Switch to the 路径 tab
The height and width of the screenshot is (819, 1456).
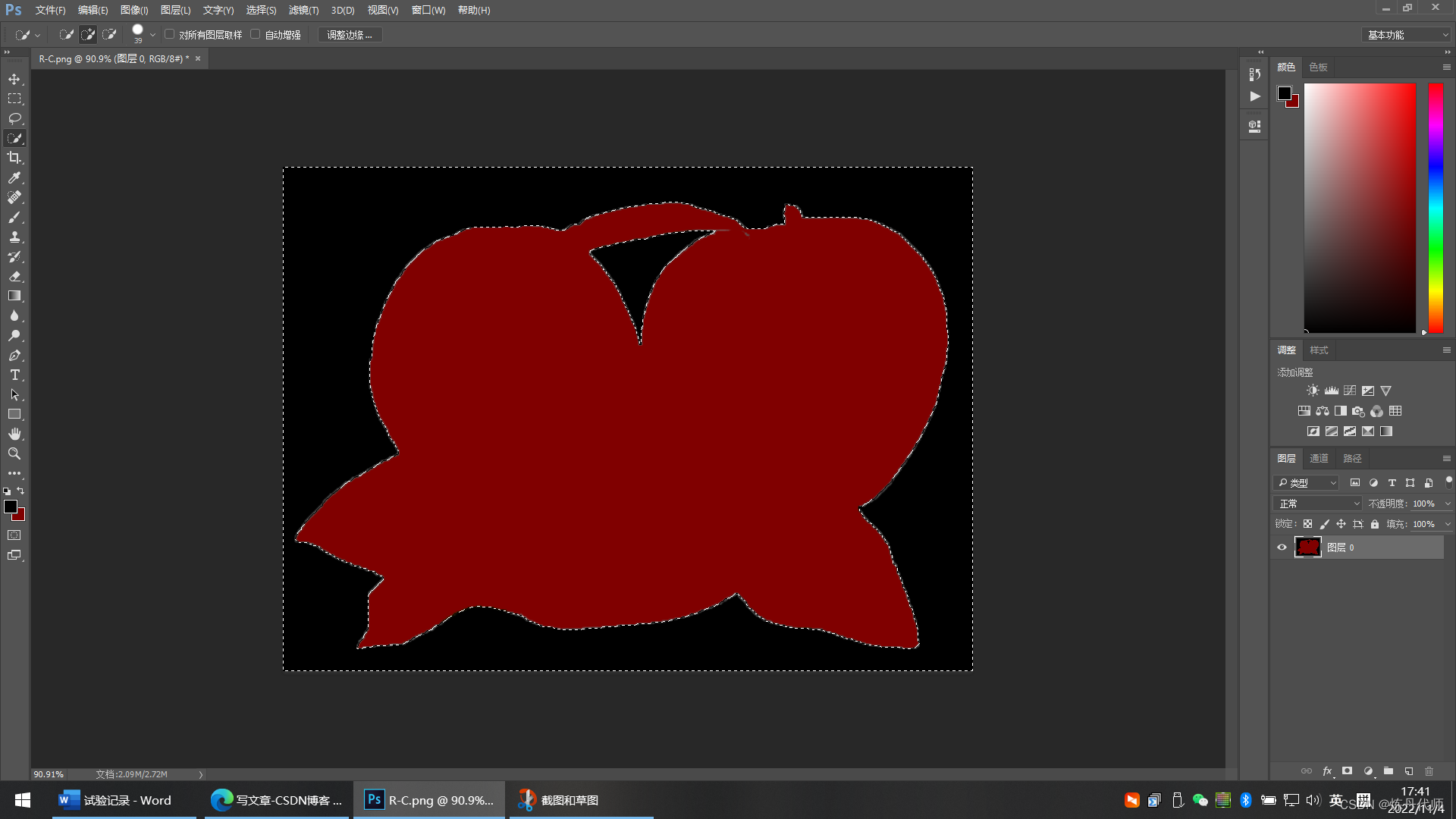1352,459
